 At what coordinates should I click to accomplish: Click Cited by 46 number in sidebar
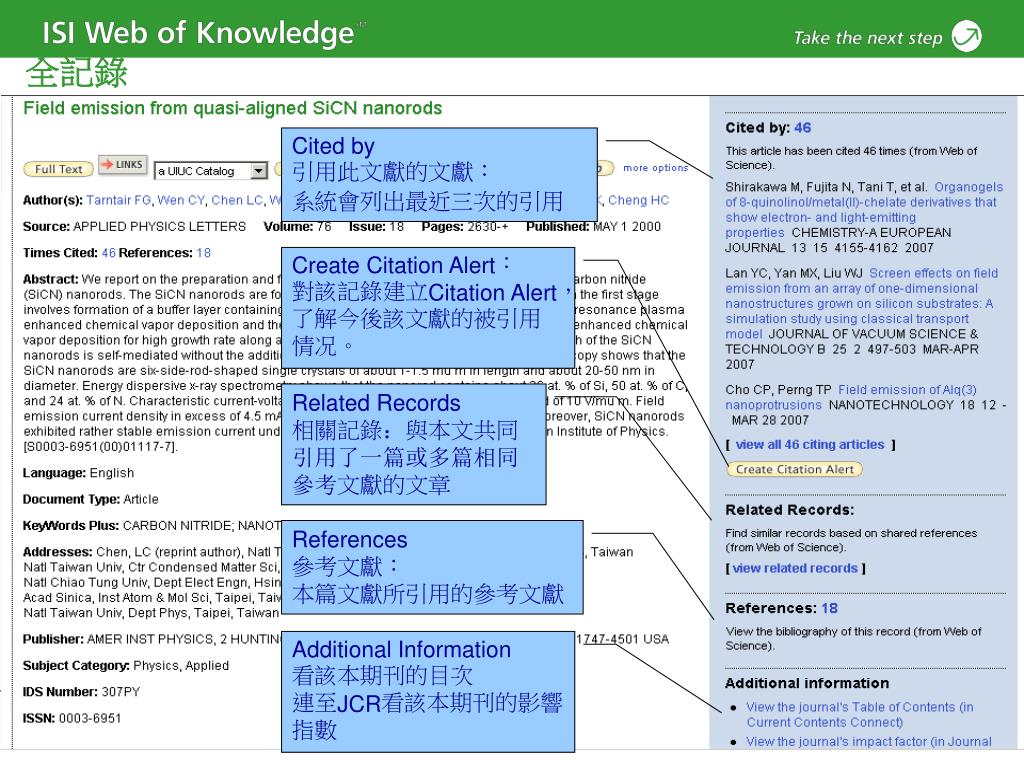point(803,127)
